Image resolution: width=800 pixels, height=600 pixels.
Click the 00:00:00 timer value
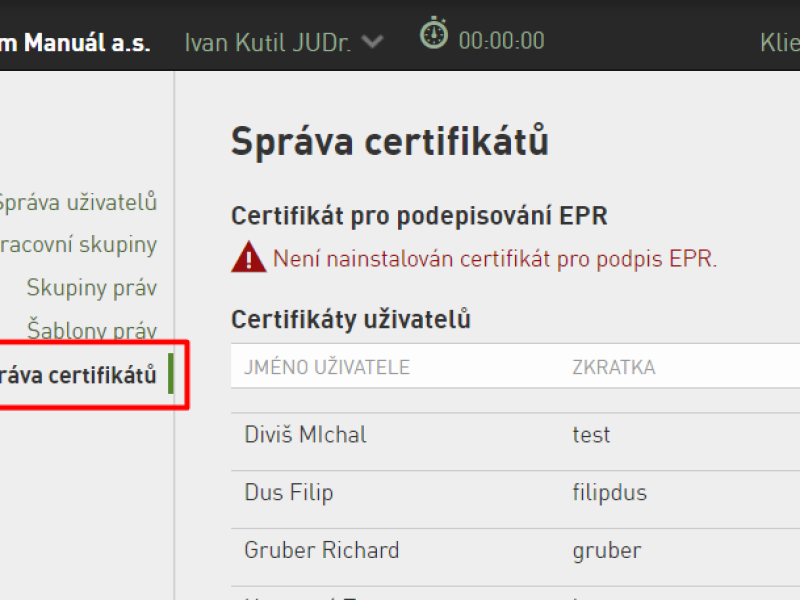(502, 41)
